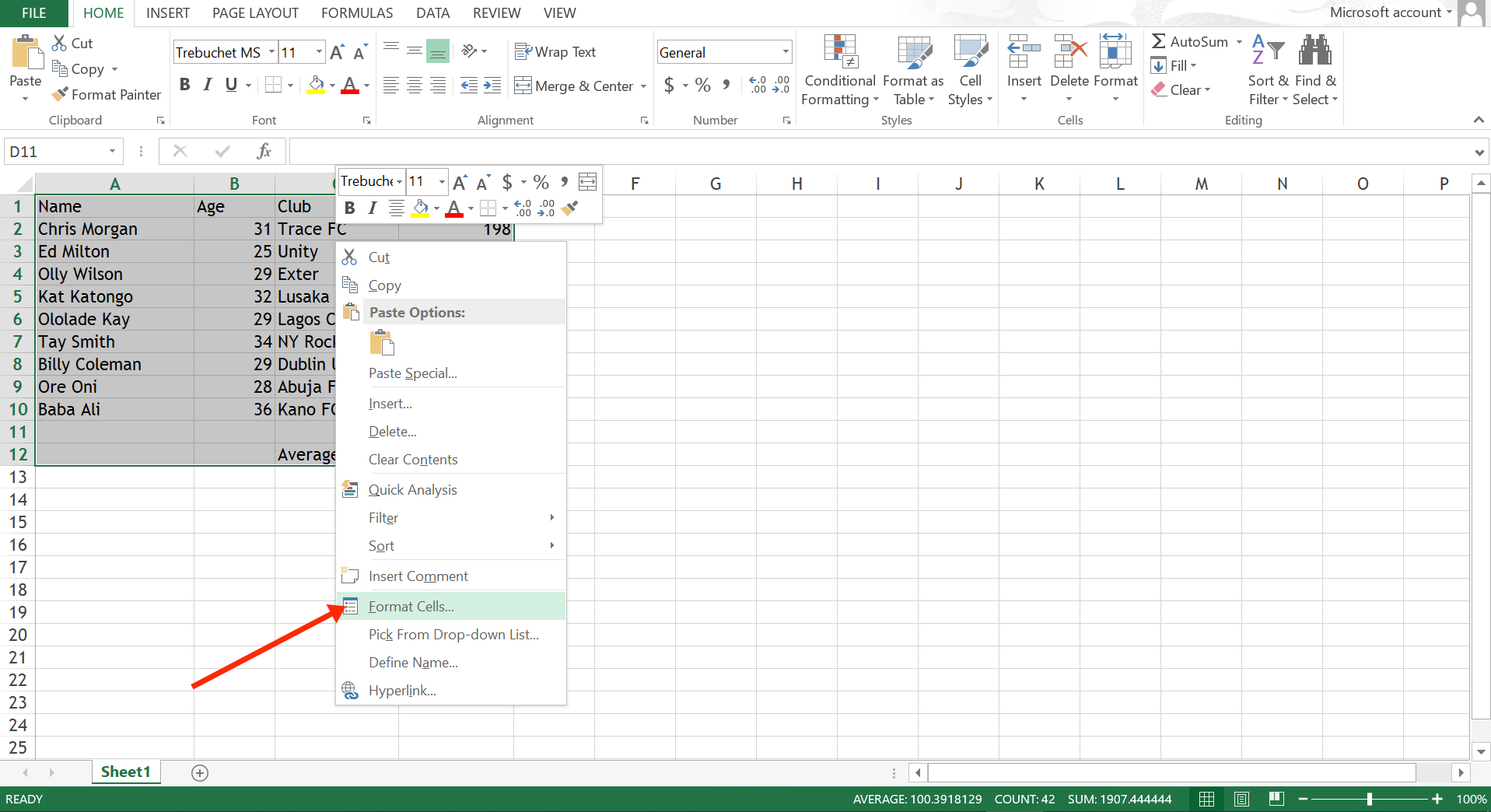Click the red Font Color swatch
The image size is (1491, 812).
(x=349, y=86)
